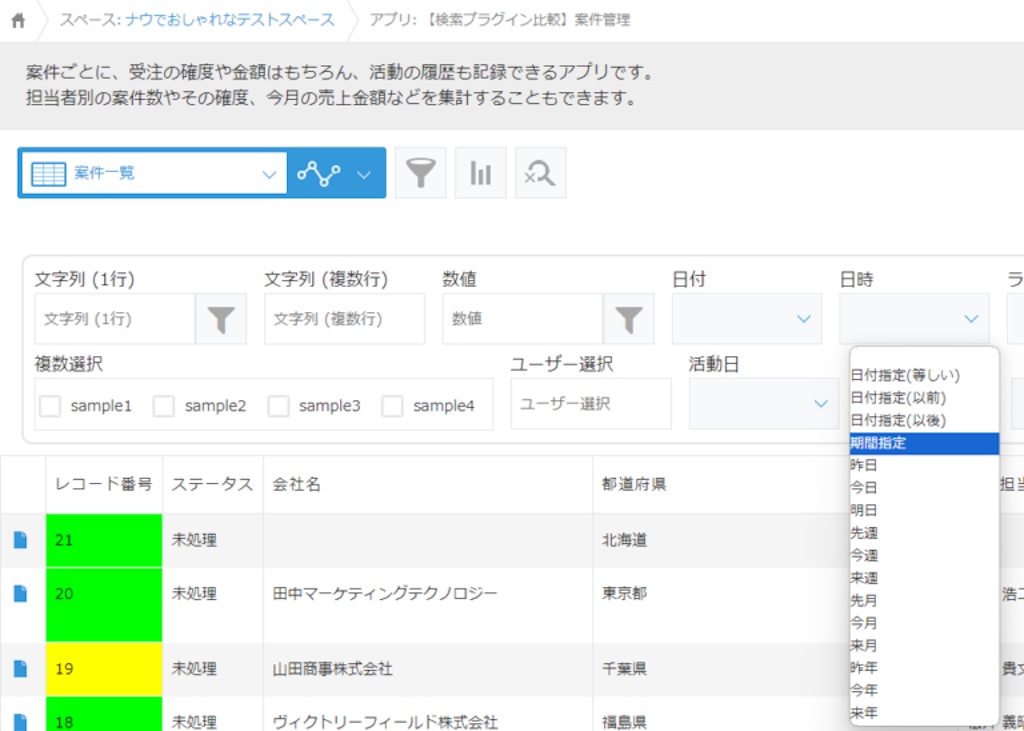
Task: Choose 今月 in the date list
Action: [924, 623]
